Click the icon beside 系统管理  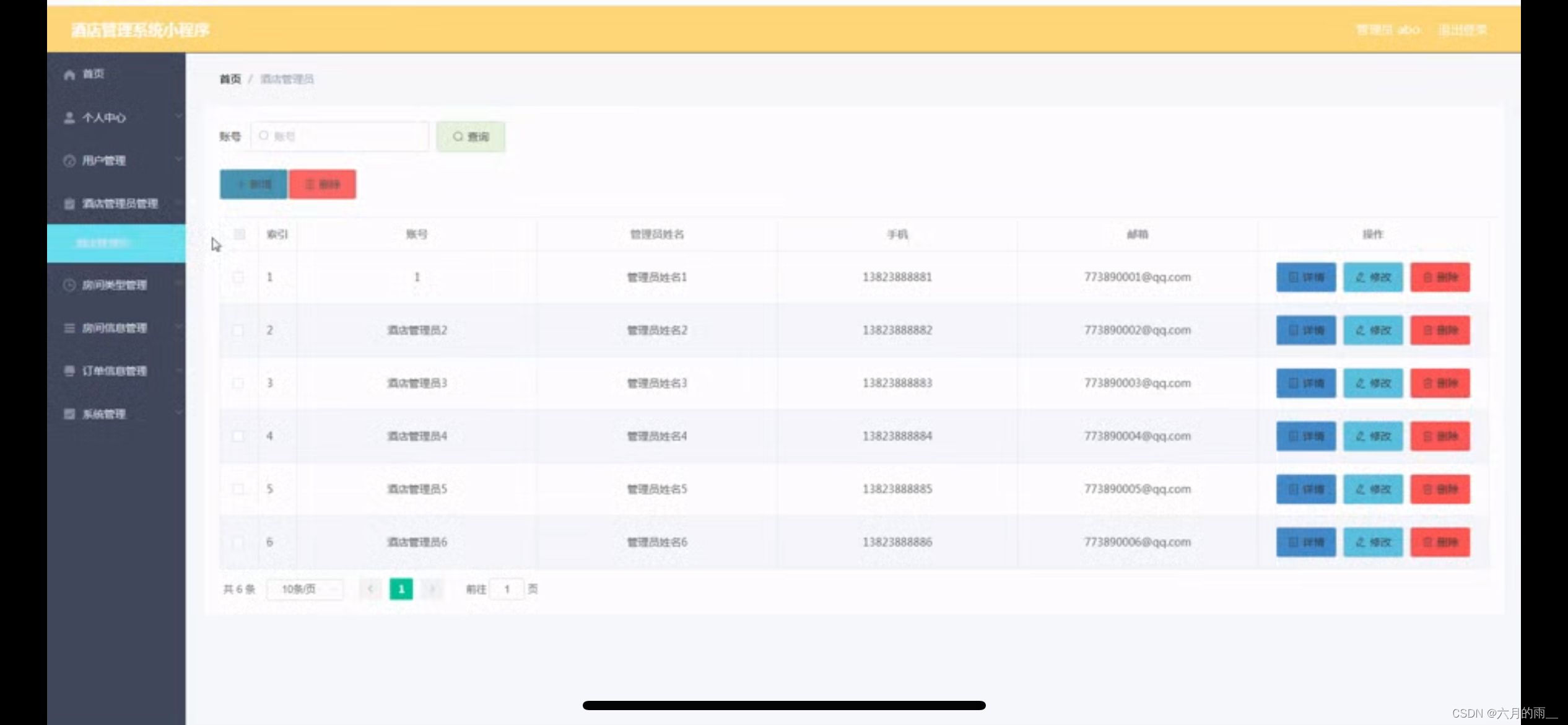(x=69, y=414)
